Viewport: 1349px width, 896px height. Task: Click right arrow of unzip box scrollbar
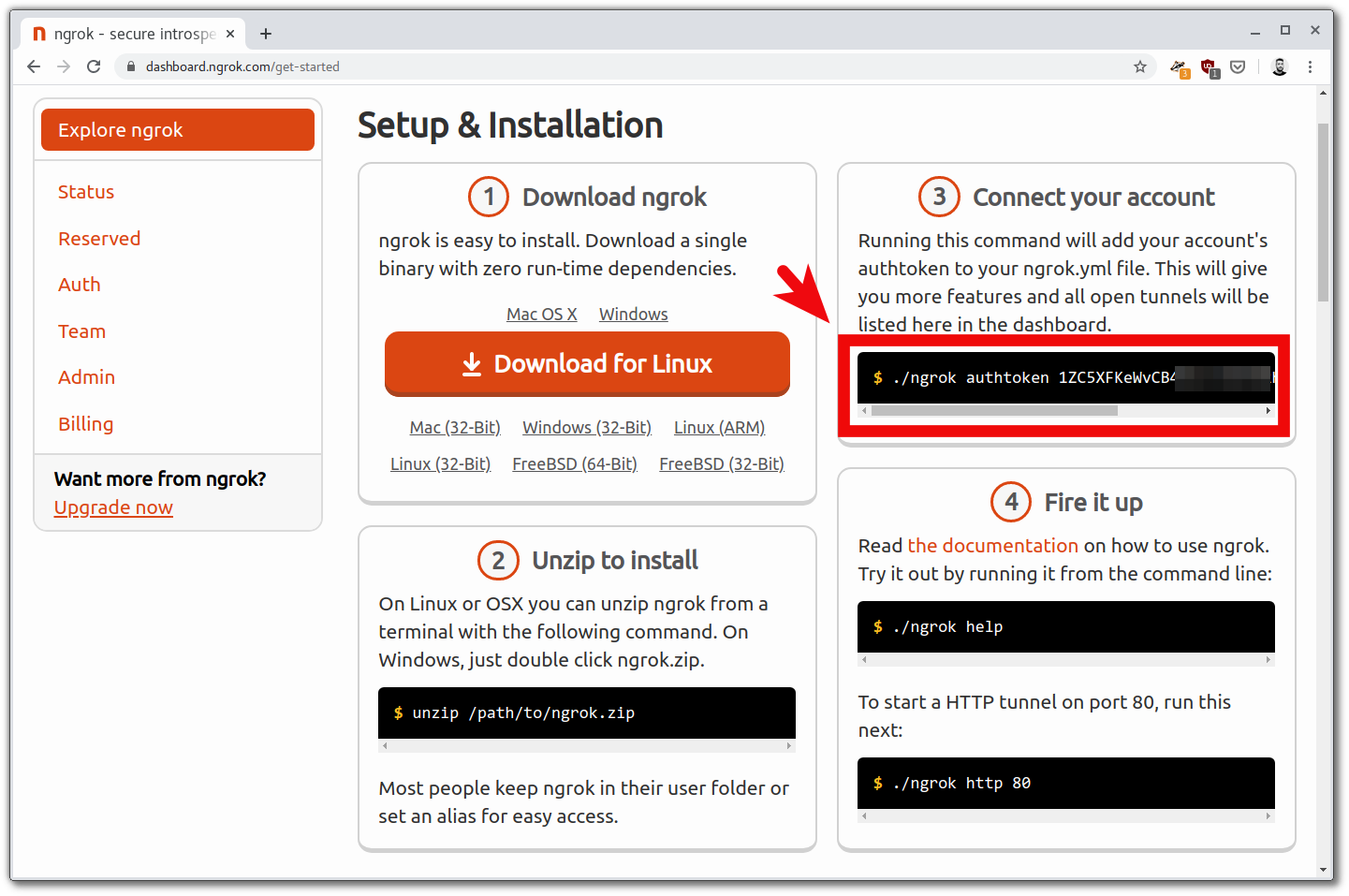789,746
